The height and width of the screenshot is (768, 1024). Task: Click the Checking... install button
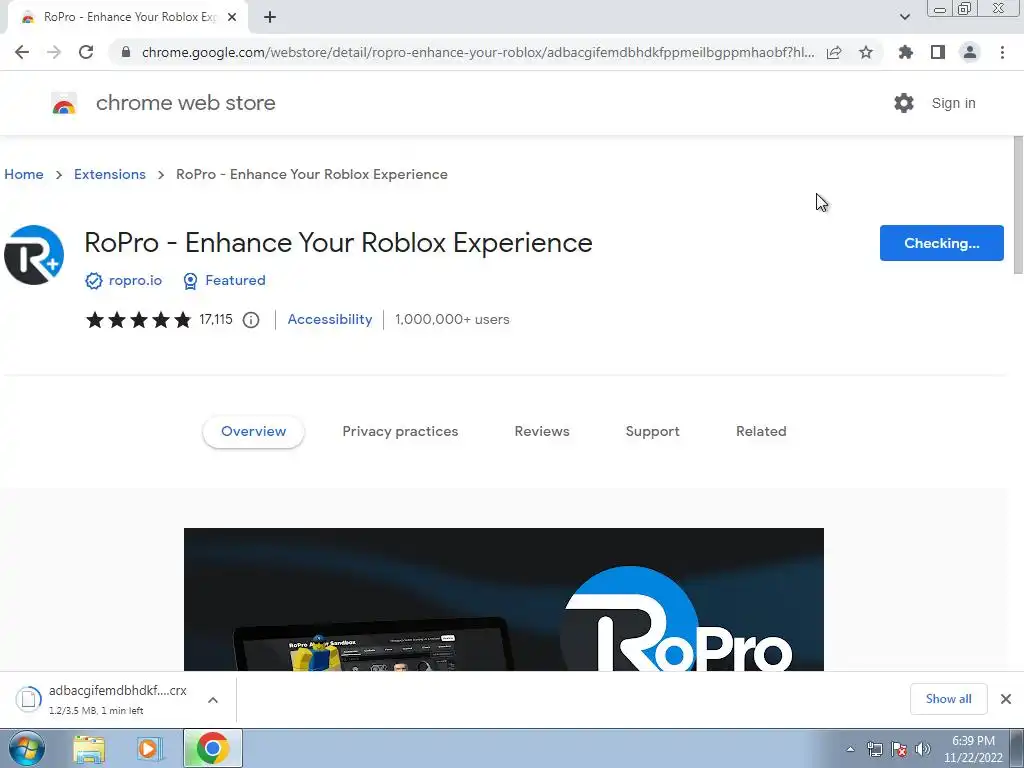(941, 243)
